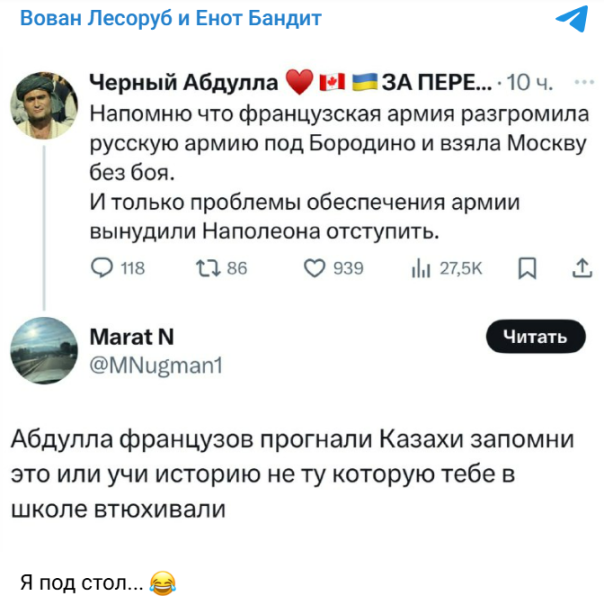
Task: Open the channel Вован Лесоруб и Енот Бандит
Action: coord(171,20)
